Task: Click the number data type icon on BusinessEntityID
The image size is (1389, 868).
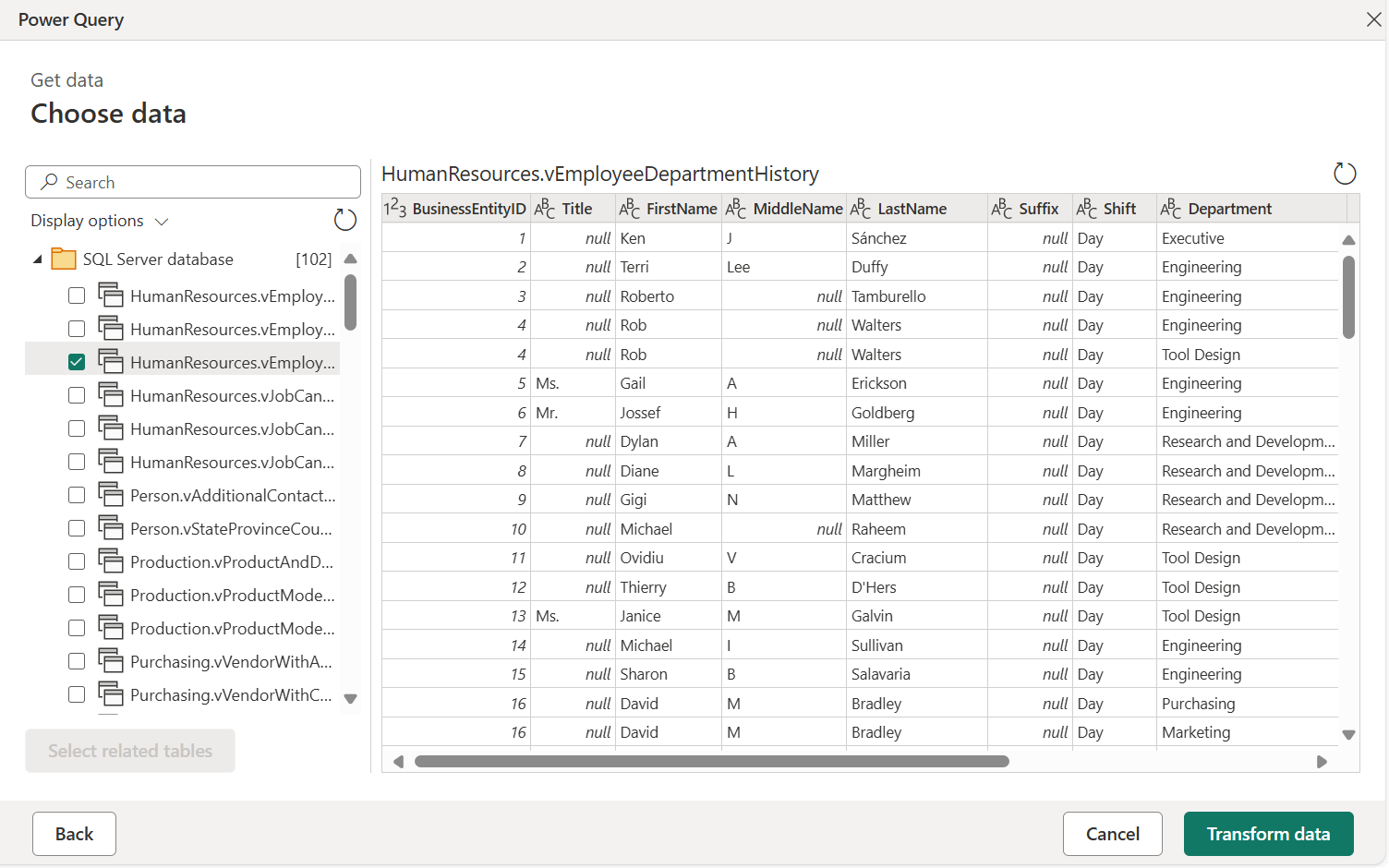Action: pyautogui.click(x=395, y=208)
